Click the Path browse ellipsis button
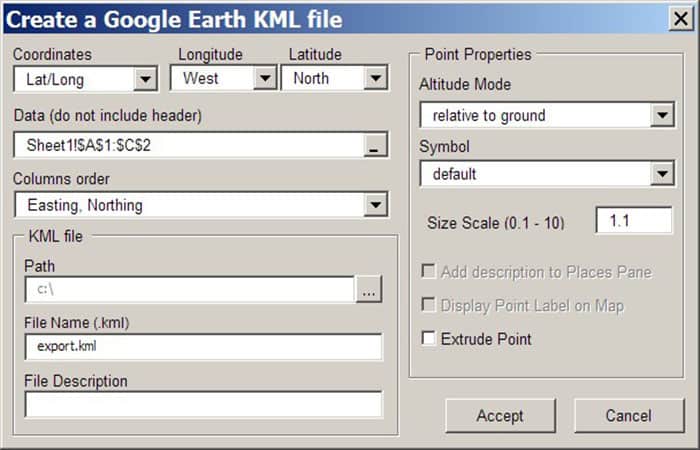This screenshot has width=700, height=450. tap(369, 289)
